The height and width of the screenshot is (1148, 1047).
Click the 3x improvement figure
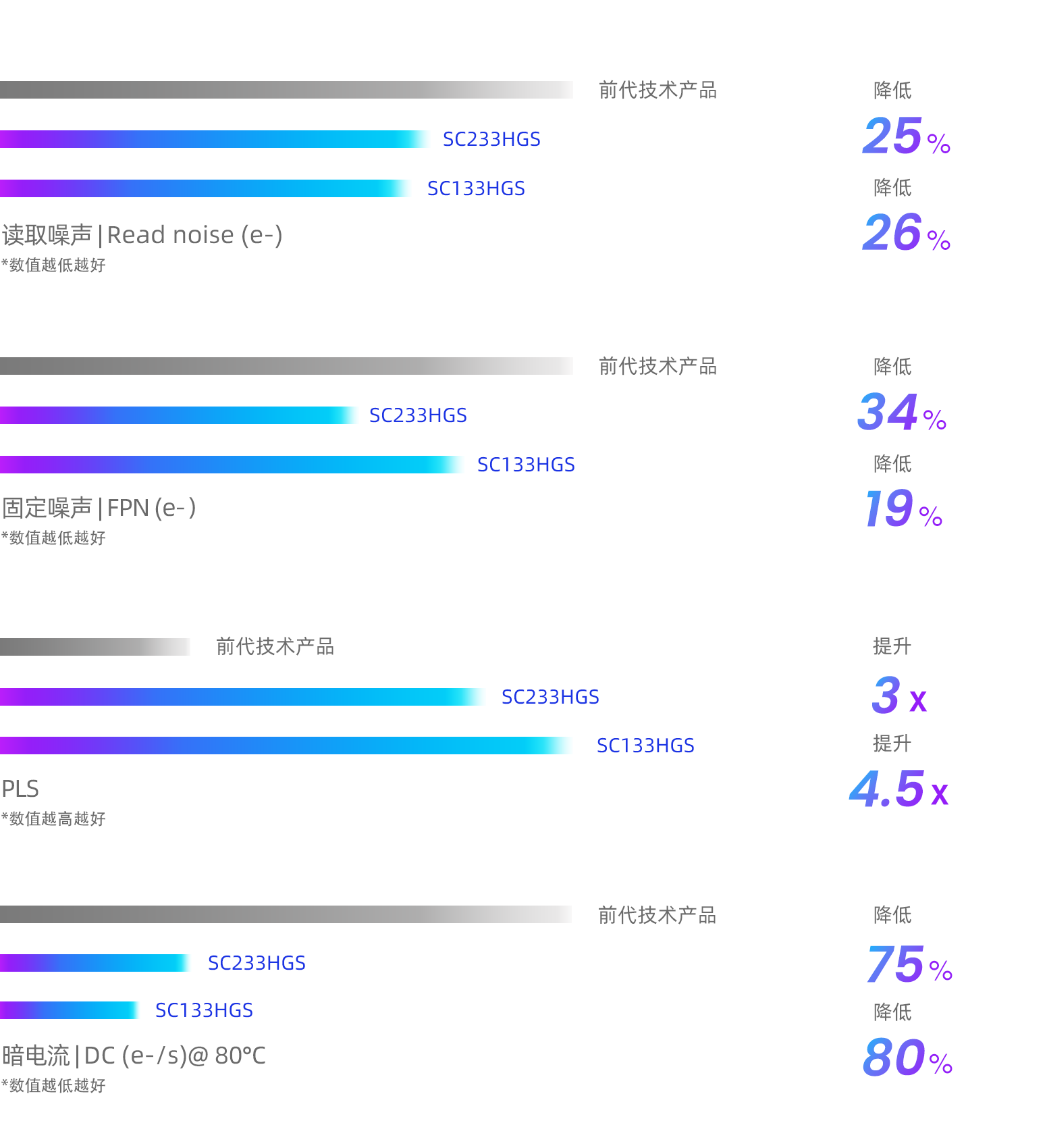pos(899,695)
